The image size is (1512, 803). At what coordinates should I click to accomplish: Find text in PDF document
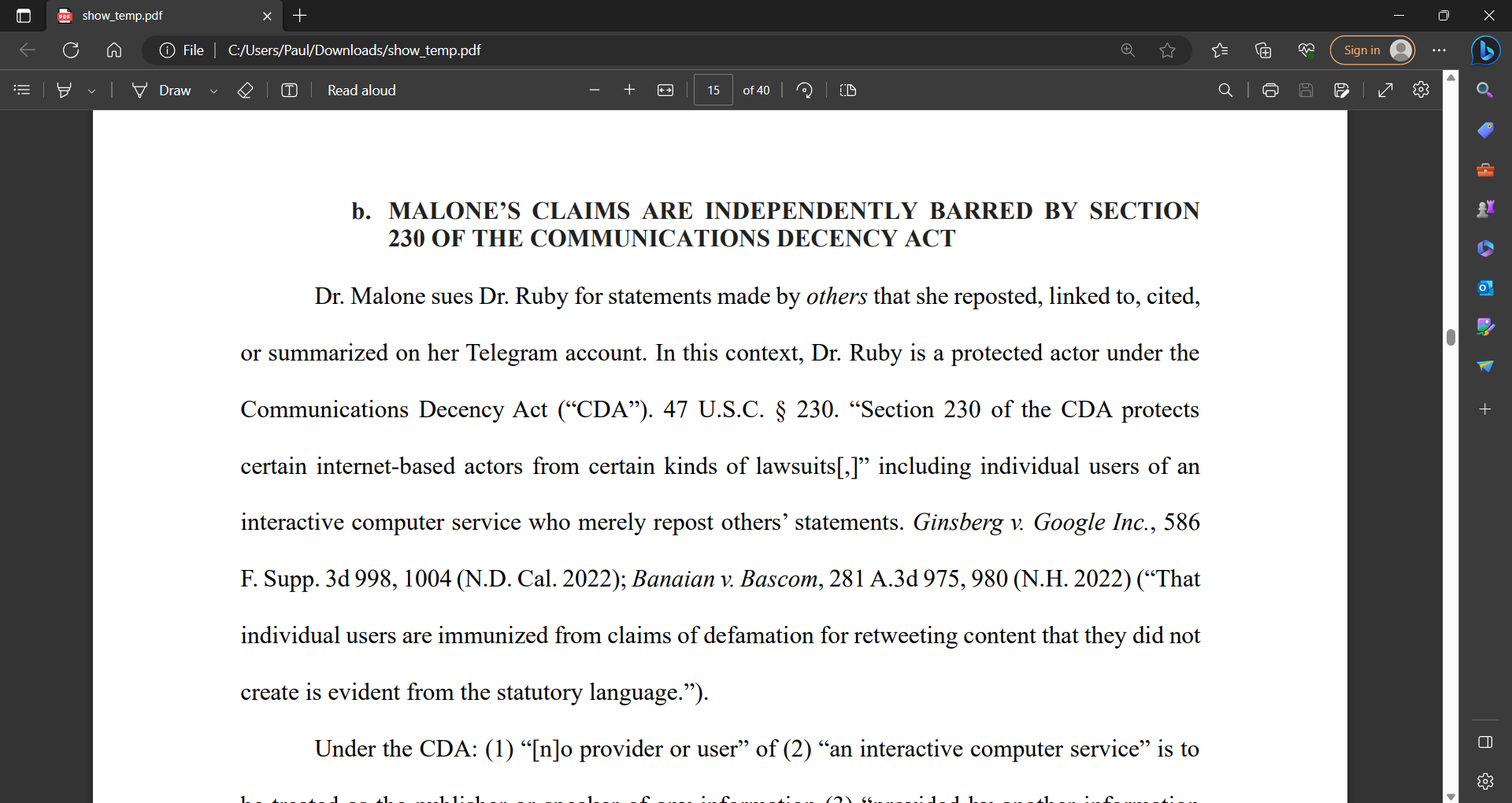(1225, 90)
